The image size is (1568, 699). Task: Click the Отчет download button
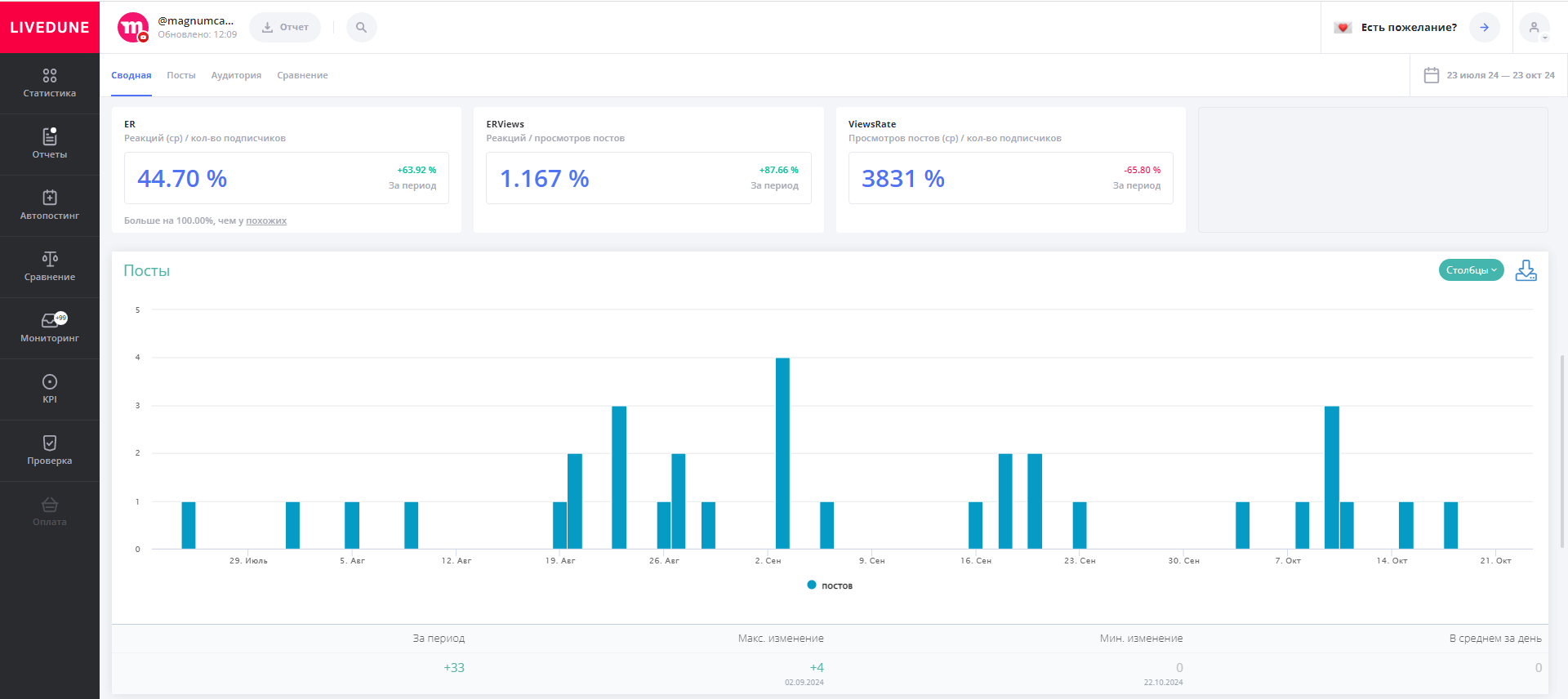[x=285, y=27]
